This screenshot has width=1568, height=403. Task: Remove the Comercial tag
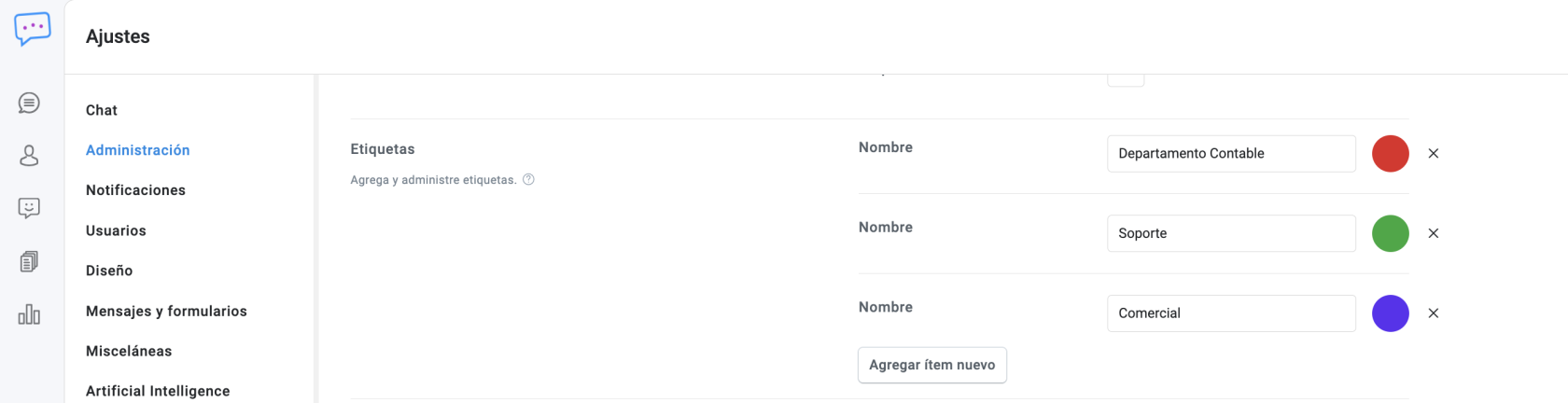(x=1434, y=313)
